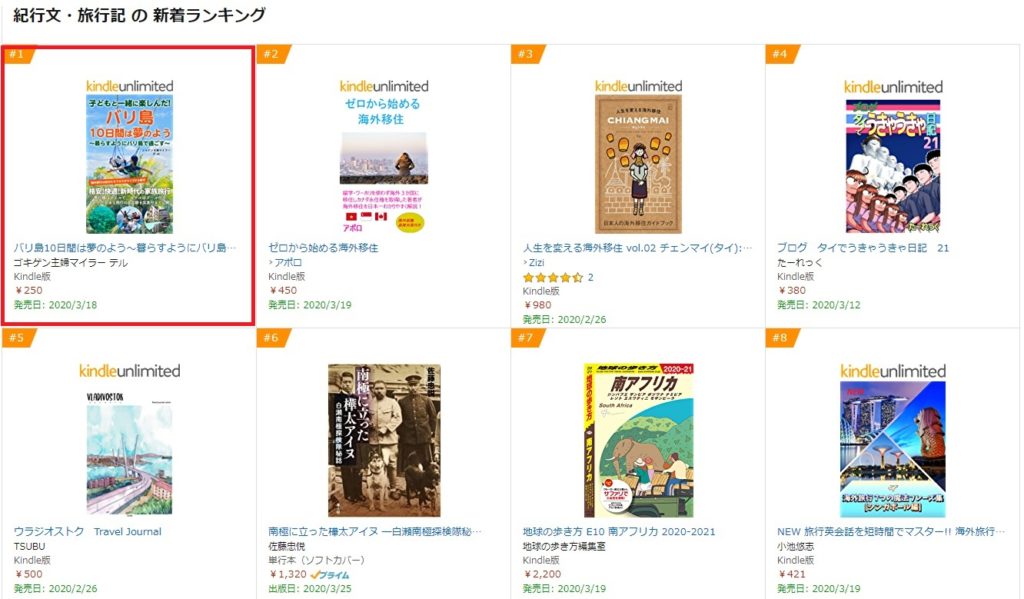This screenshot has width=1024, height=599.
Task: Open the Vladivostok Travel Journal cover
Action: coord(129,452)
